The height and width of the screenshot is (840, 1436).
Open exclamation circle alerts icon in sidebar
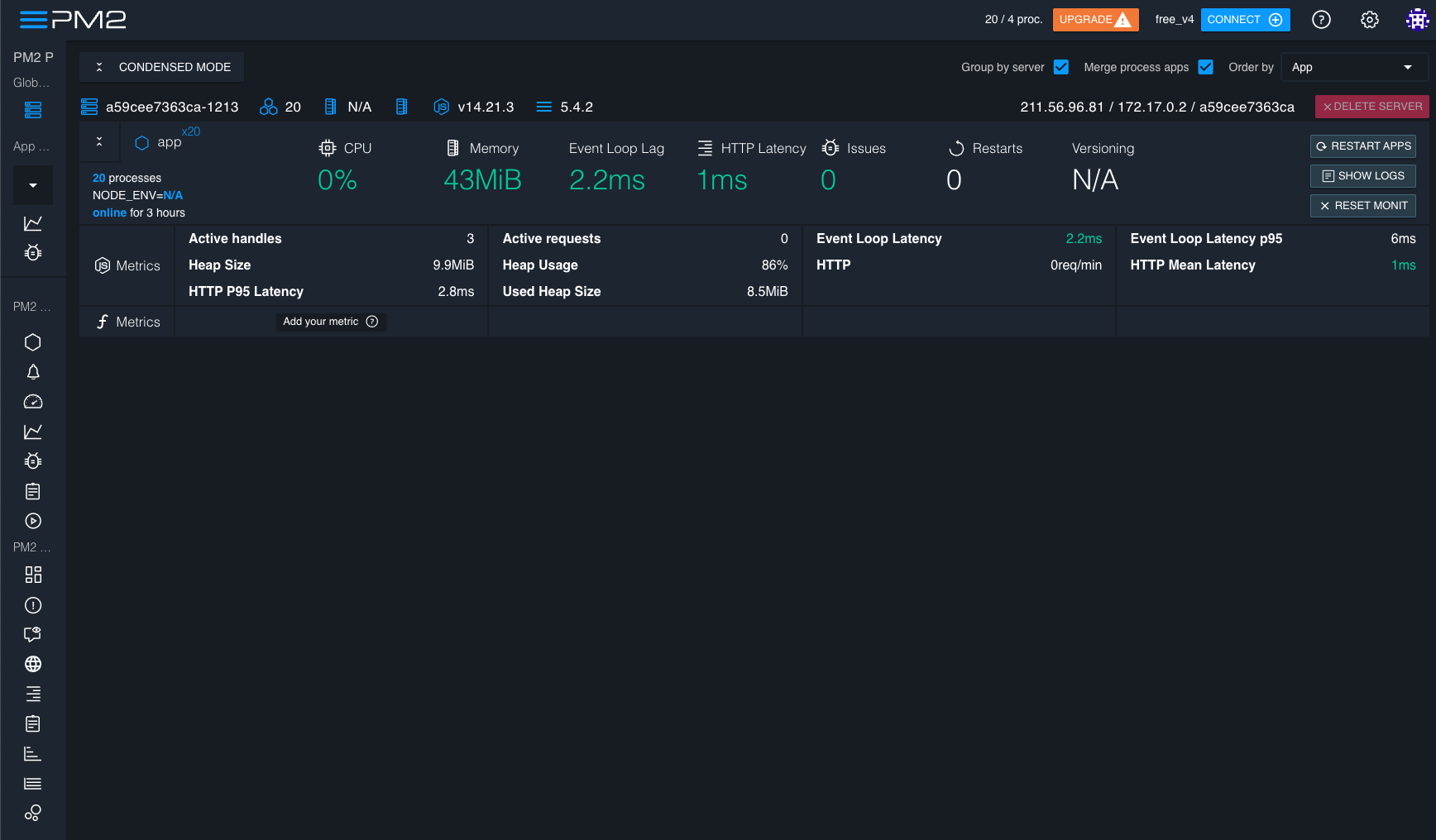pyautogui.click(x=33, y=605)
